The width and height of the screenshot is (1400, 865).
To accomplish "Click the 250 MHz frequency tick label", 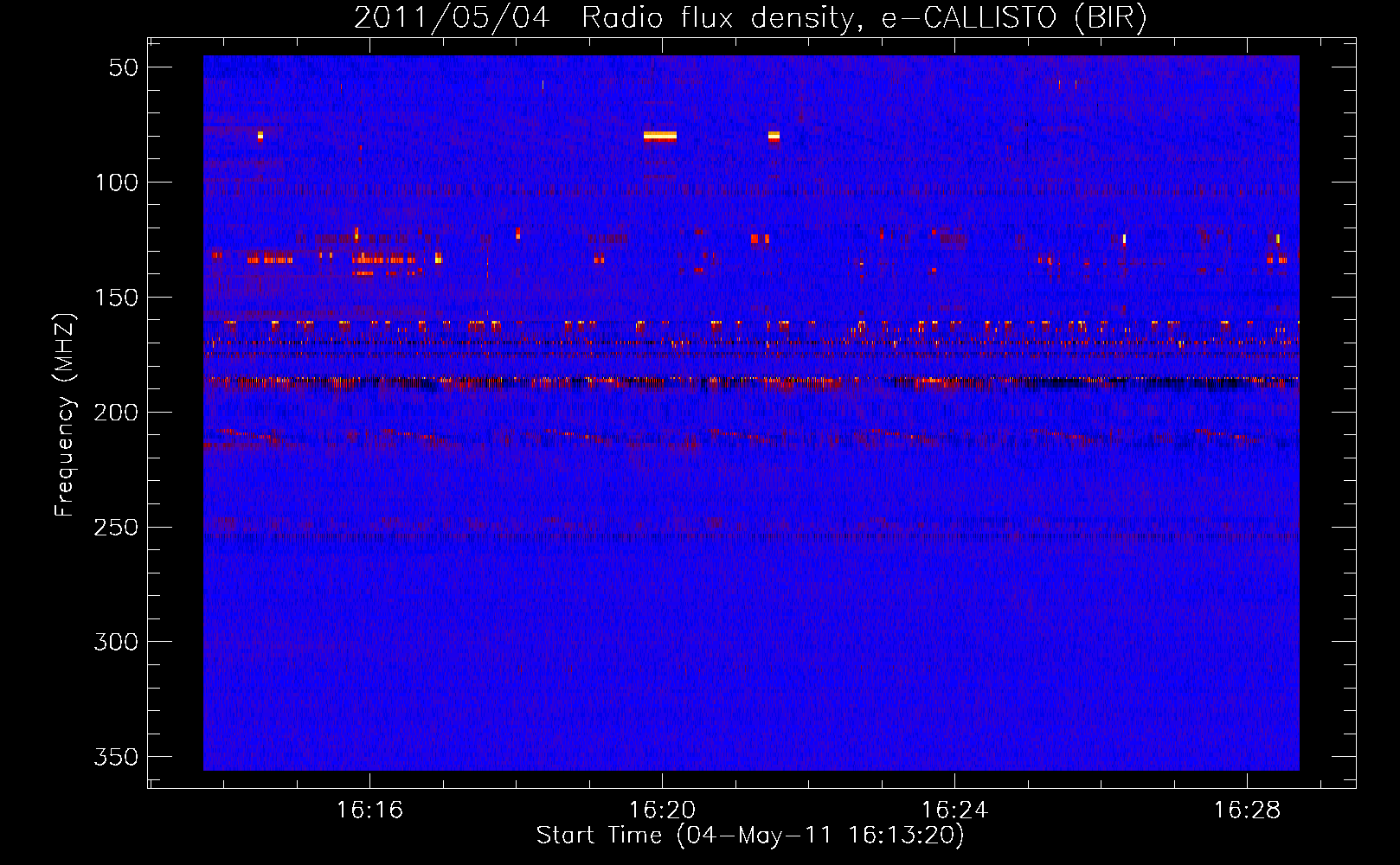I will pos(116,528).
